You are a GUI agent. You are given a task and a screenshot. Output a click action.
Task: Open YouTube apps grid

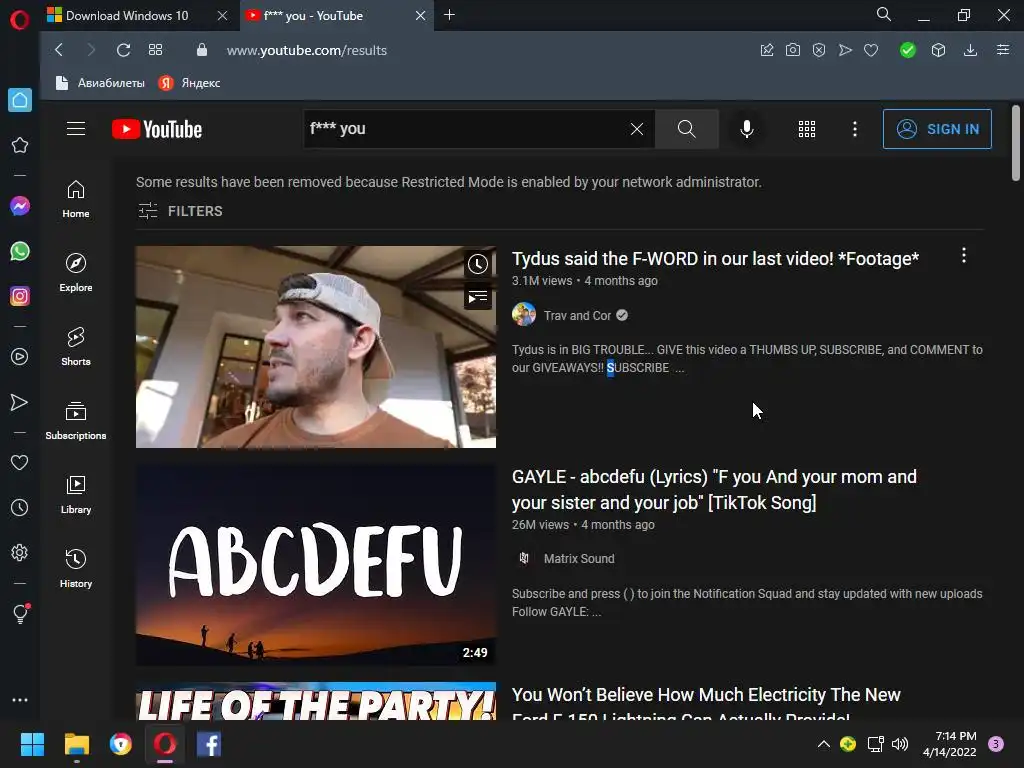(807, 129)
